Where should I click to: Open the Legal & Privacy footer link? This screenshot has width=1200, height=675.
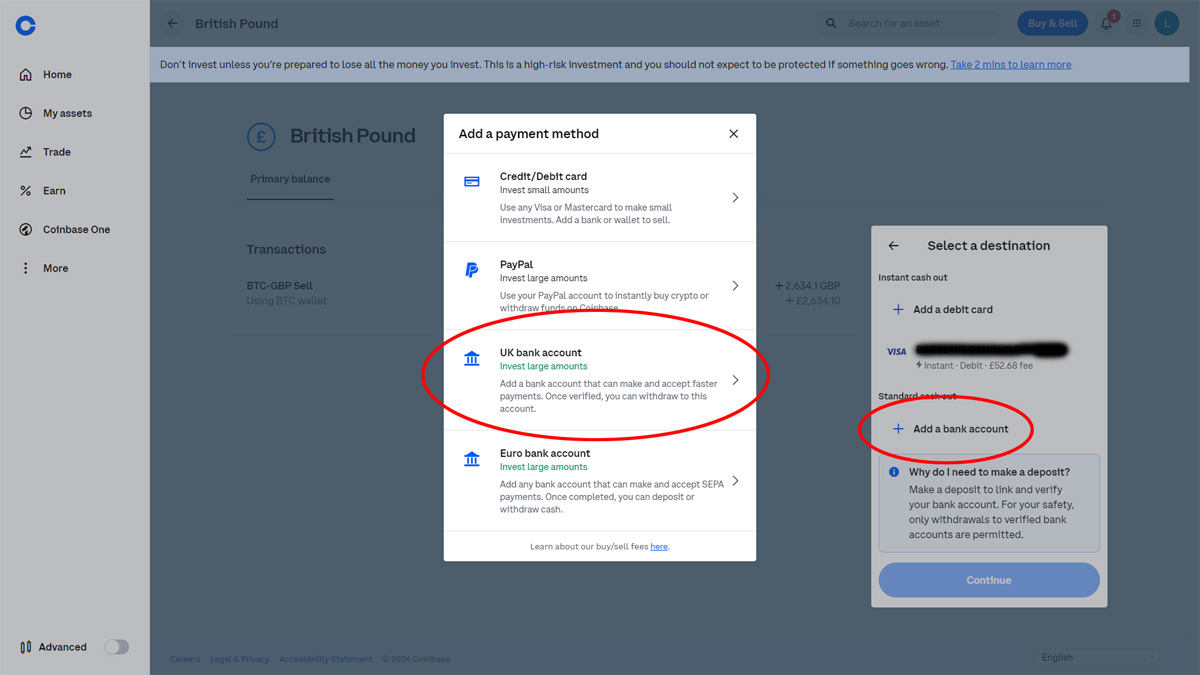click(x=240, y=659)
